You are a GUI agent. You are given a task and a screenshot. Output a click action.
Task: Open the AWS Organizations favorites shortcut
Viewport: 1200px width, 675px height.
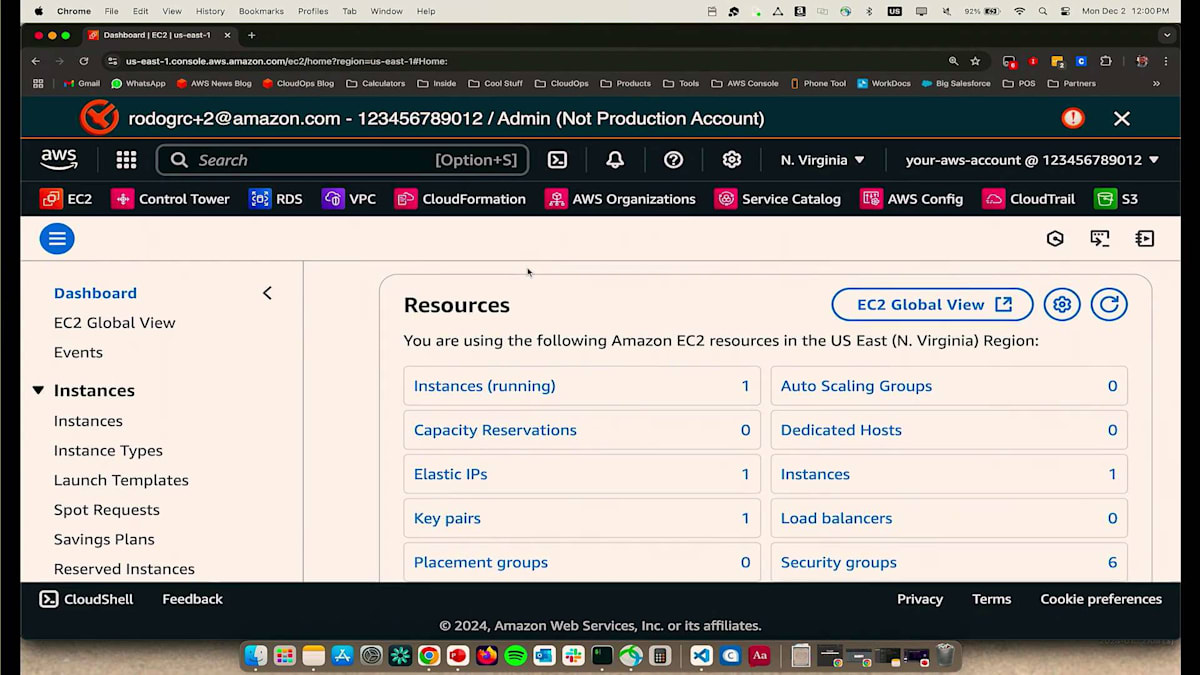(620, 199)
